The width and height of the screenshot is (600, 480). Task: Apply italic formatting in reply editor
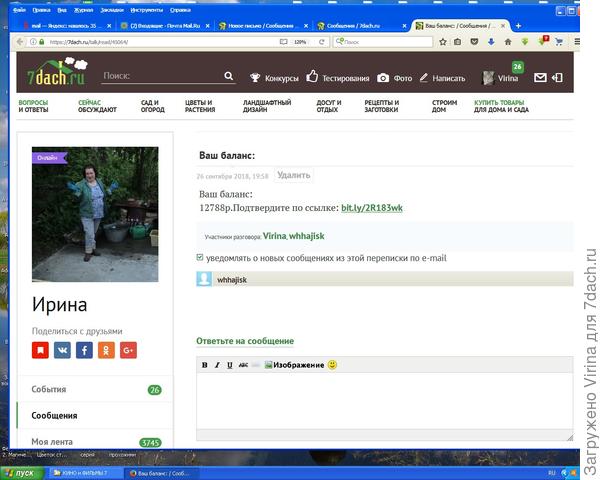coord(217,365)
